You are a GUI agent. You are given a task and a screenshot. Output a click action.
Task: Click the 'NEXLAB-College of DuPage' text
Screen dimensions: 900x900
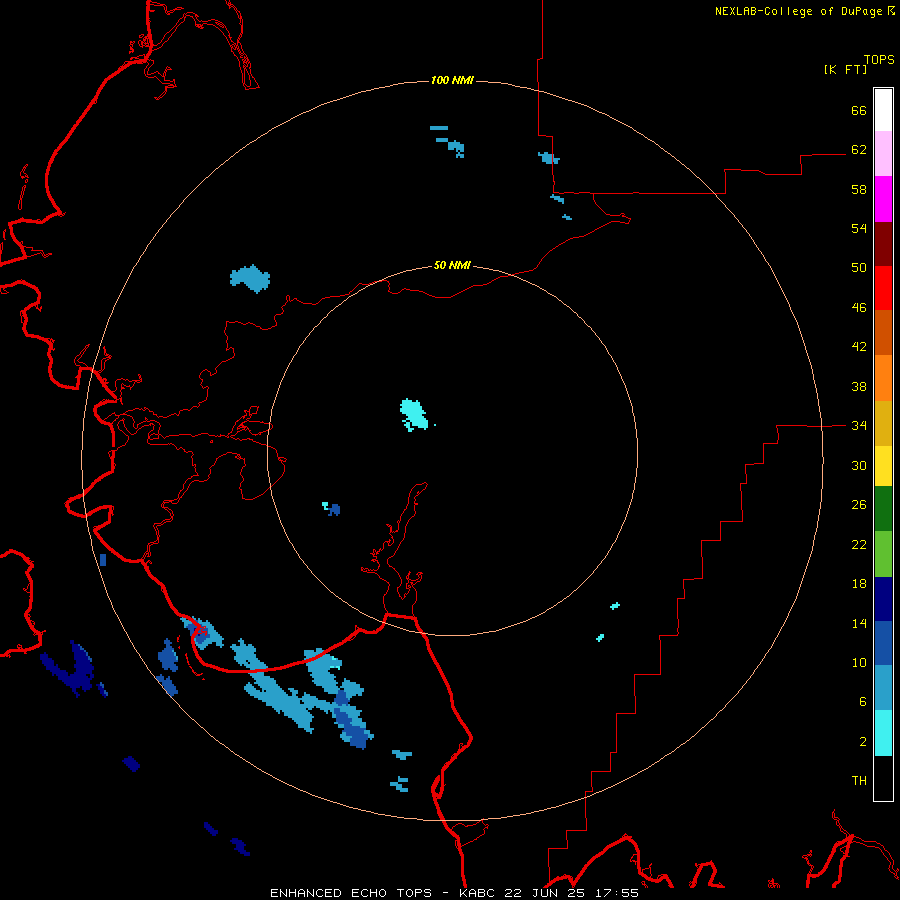pyautogui.click(x=798, y=11)
